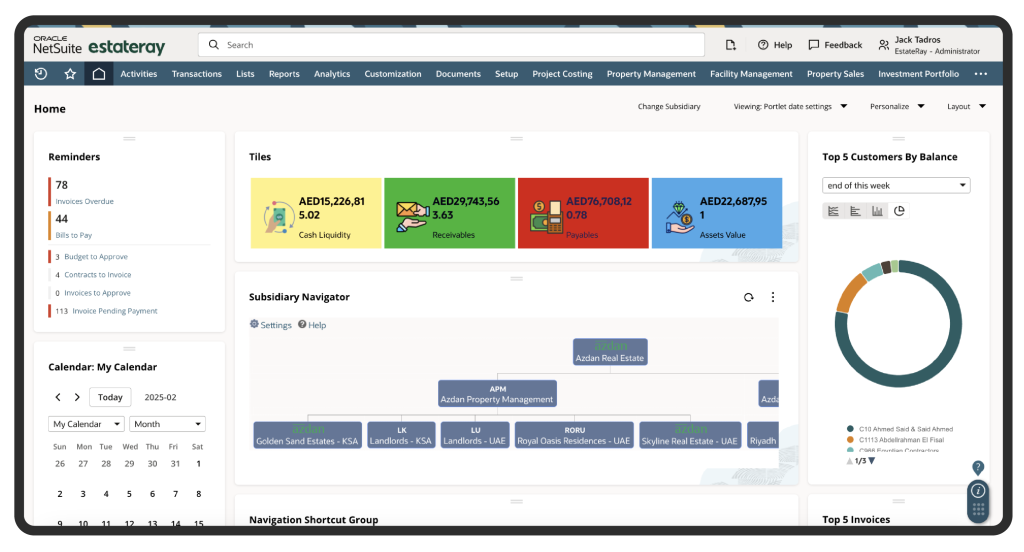Open the Reports menu
Screen dimensions: 1024x552
pyautogui.click(x=284, y=74)
